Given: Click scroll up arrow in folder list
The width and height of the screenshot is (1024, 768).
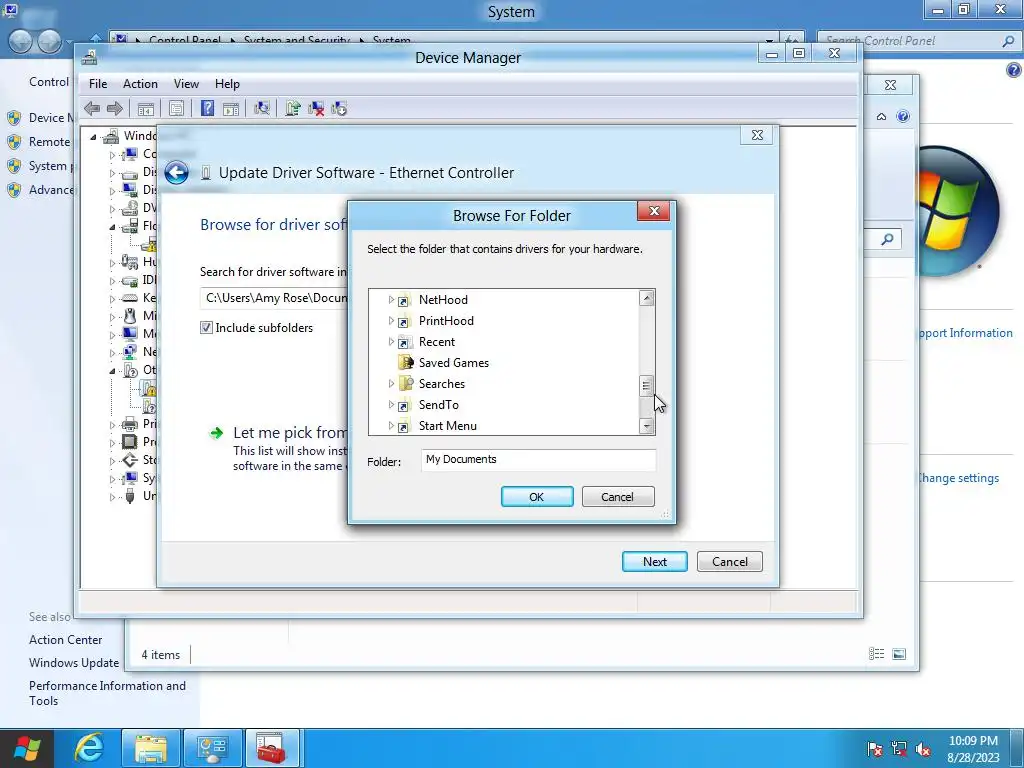Looking at the screenshot, I should pos(647,298).
